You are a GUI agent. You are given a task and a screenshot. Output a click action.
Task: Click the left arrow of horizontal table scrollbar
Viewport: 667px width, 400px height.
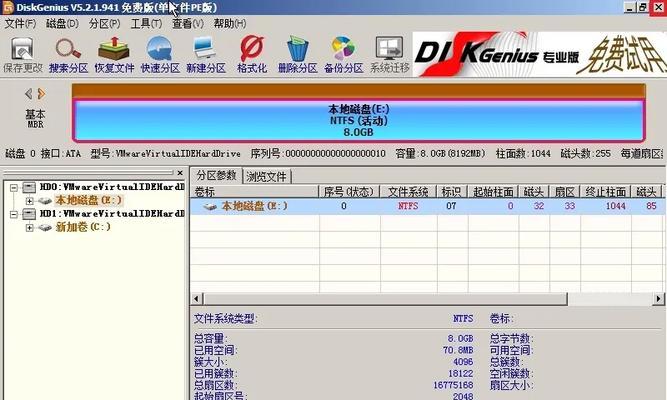pos(196,299)
